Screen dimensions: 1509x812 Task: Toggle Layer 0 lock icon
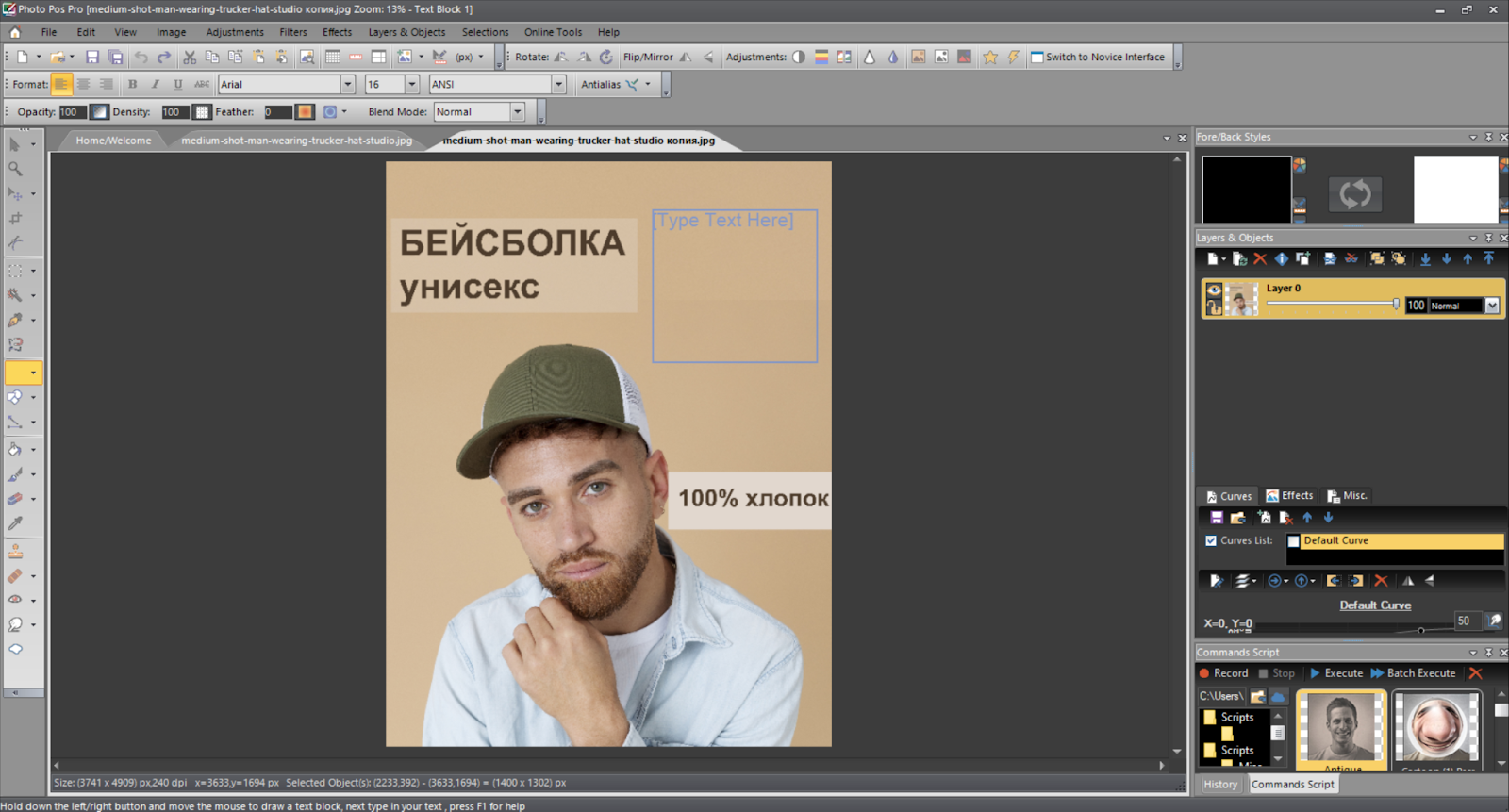coord(1214,307)
